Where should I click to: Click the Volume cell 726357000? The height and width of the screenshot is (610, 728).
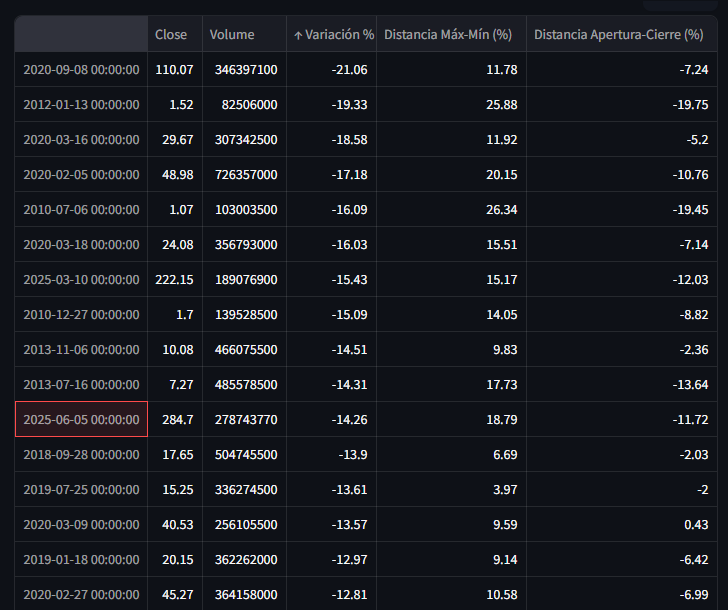click(x=244, y=175)
